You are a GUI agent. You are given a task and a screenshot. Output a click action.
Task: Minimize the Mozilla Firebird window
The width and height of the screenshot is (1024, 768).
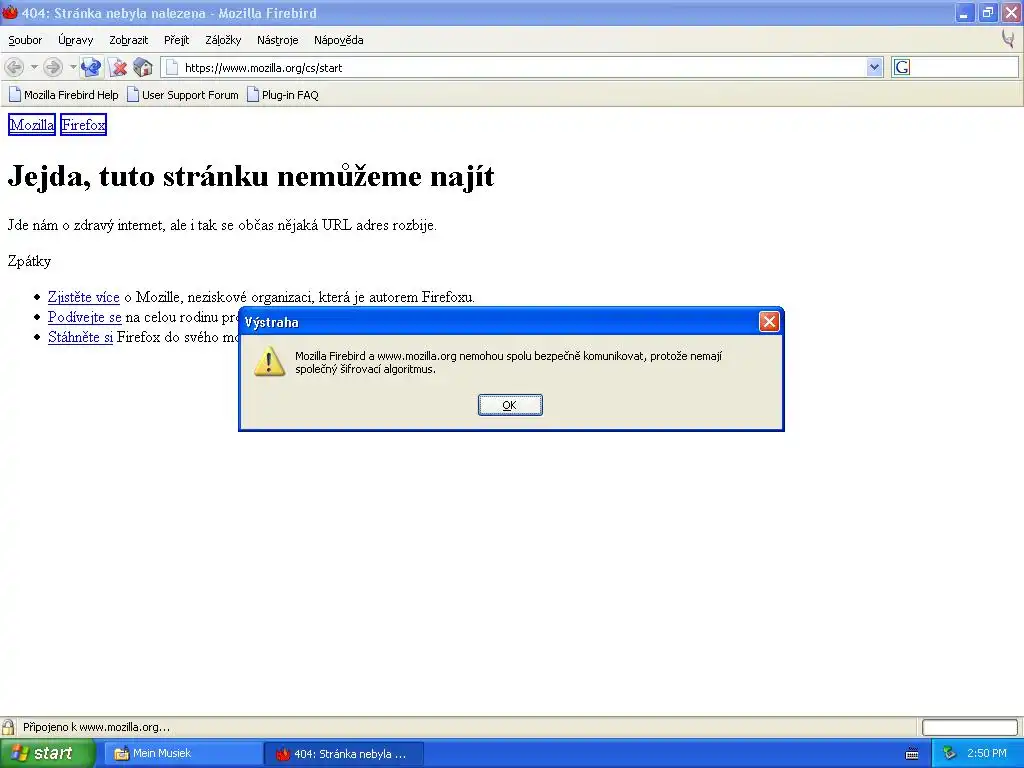click(x=964, y=12)
